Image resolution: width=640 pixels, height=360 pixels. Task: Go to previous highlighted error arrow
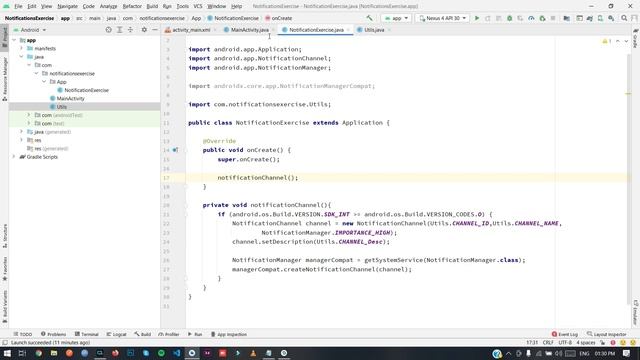[618, 41]
